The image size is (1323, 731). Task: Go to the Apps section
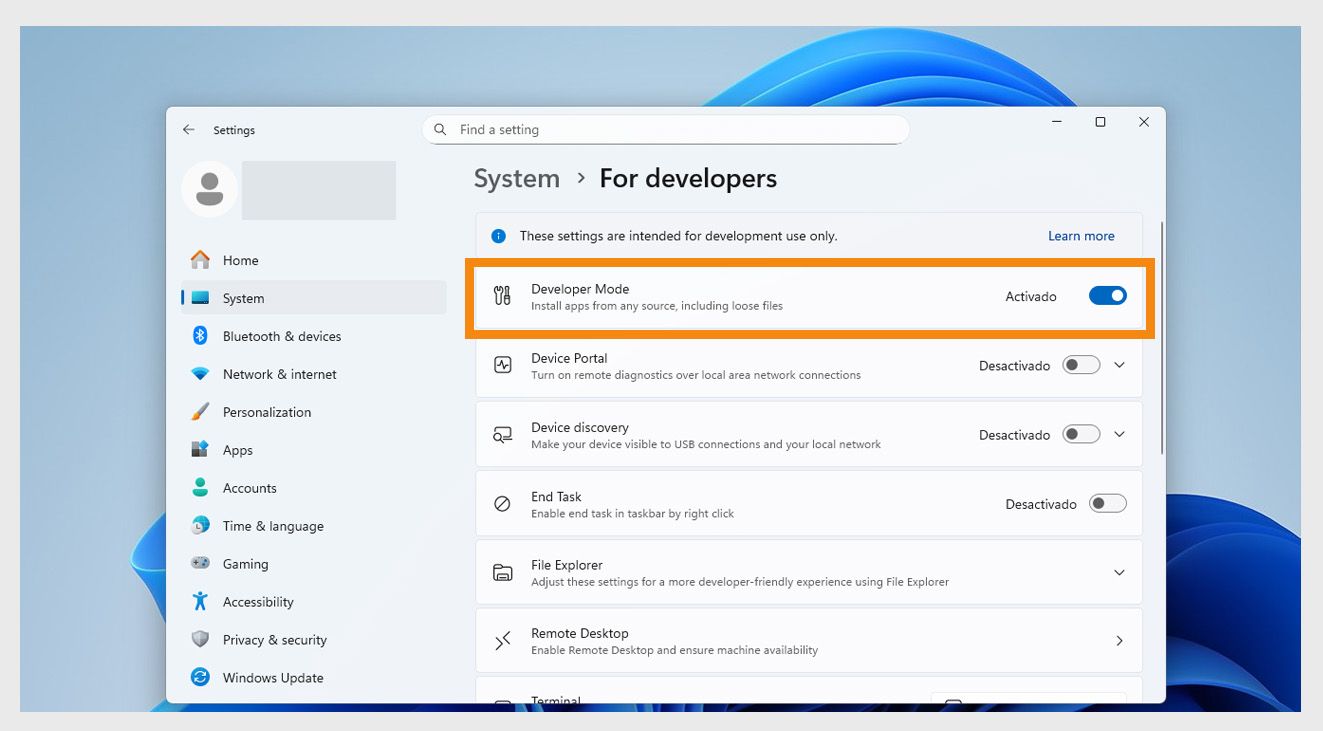click(x=314, y=450)
